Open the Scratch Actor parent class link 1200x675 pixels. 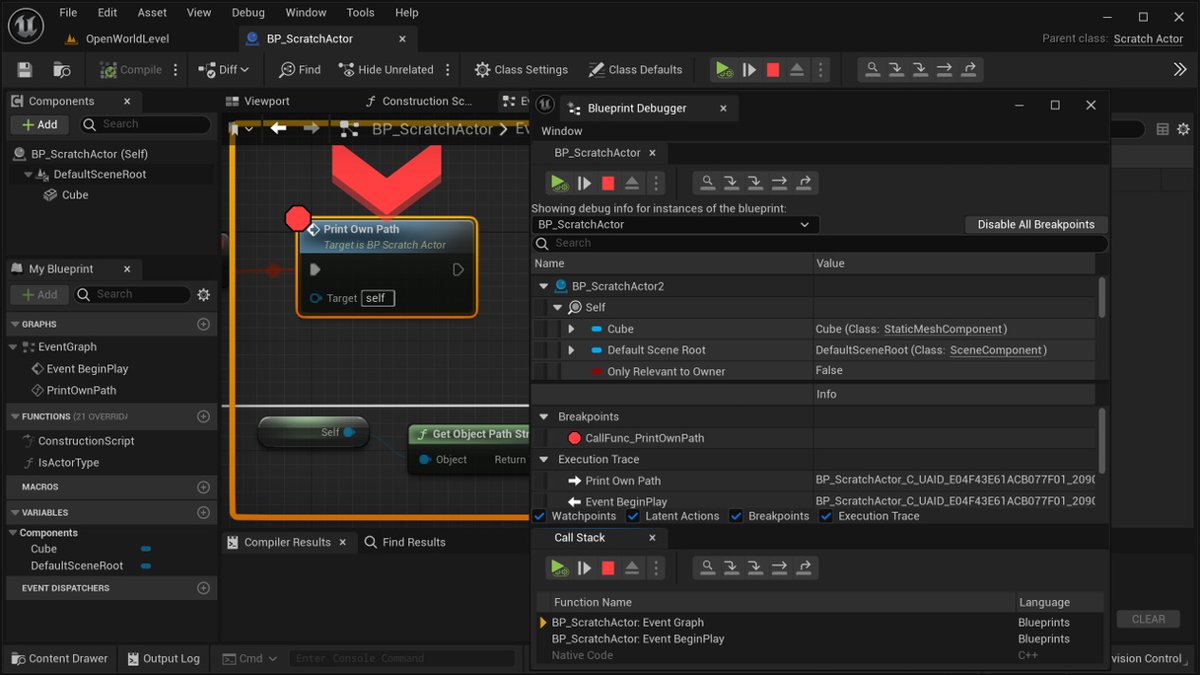[x=1148, y=39]
